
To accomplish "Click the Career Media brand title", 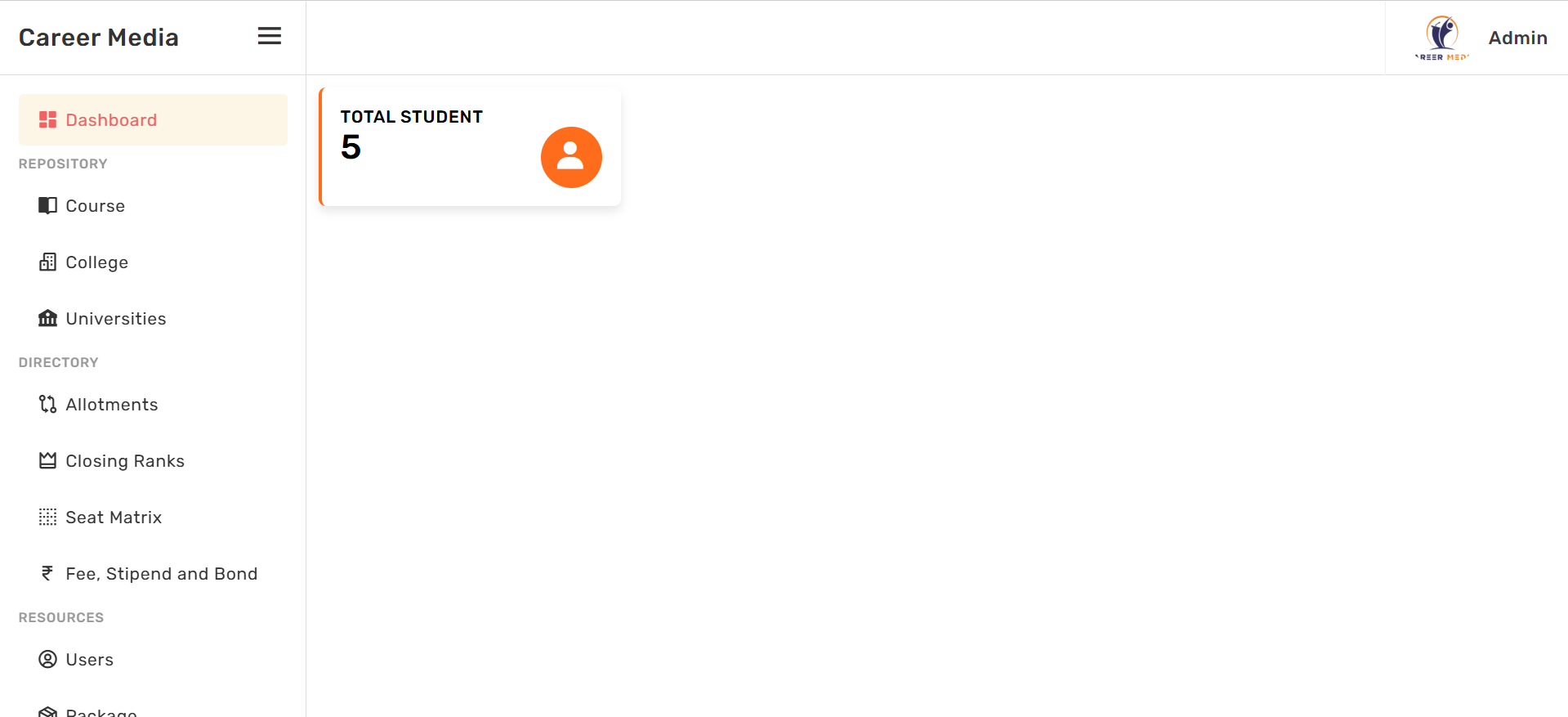I will point(99,38).
